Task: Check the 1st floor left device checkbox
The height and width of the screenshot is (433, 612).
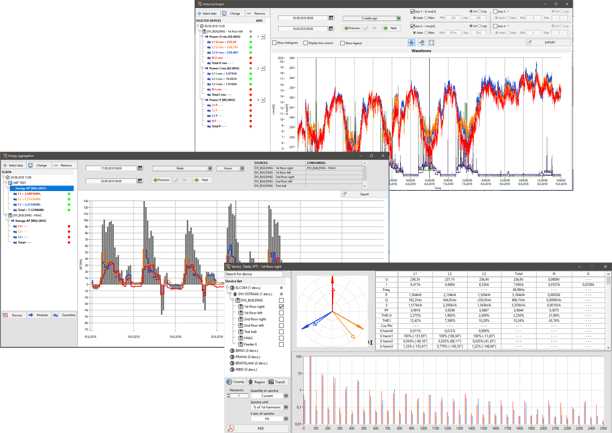Action: pos(281,313)
